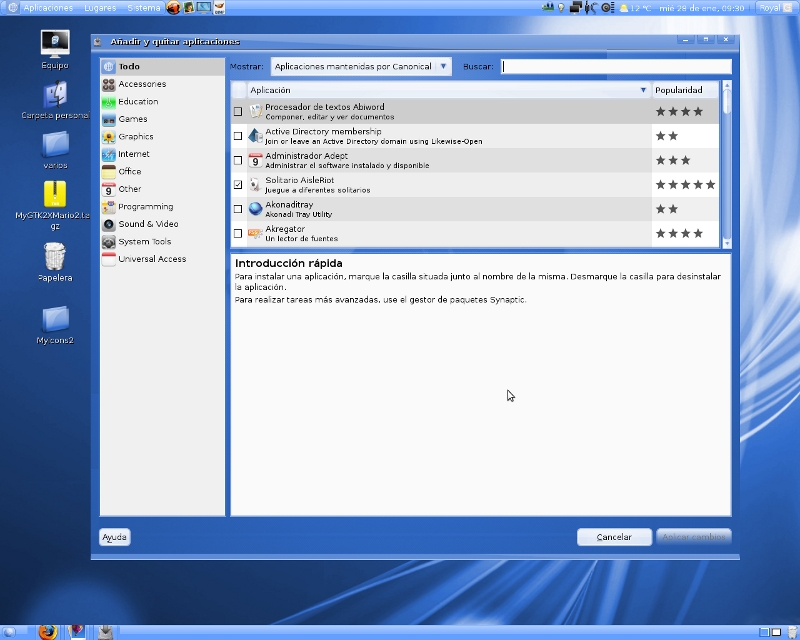The image size is (800, 640).
Task: Open the Other category
Action: (162, 189)
